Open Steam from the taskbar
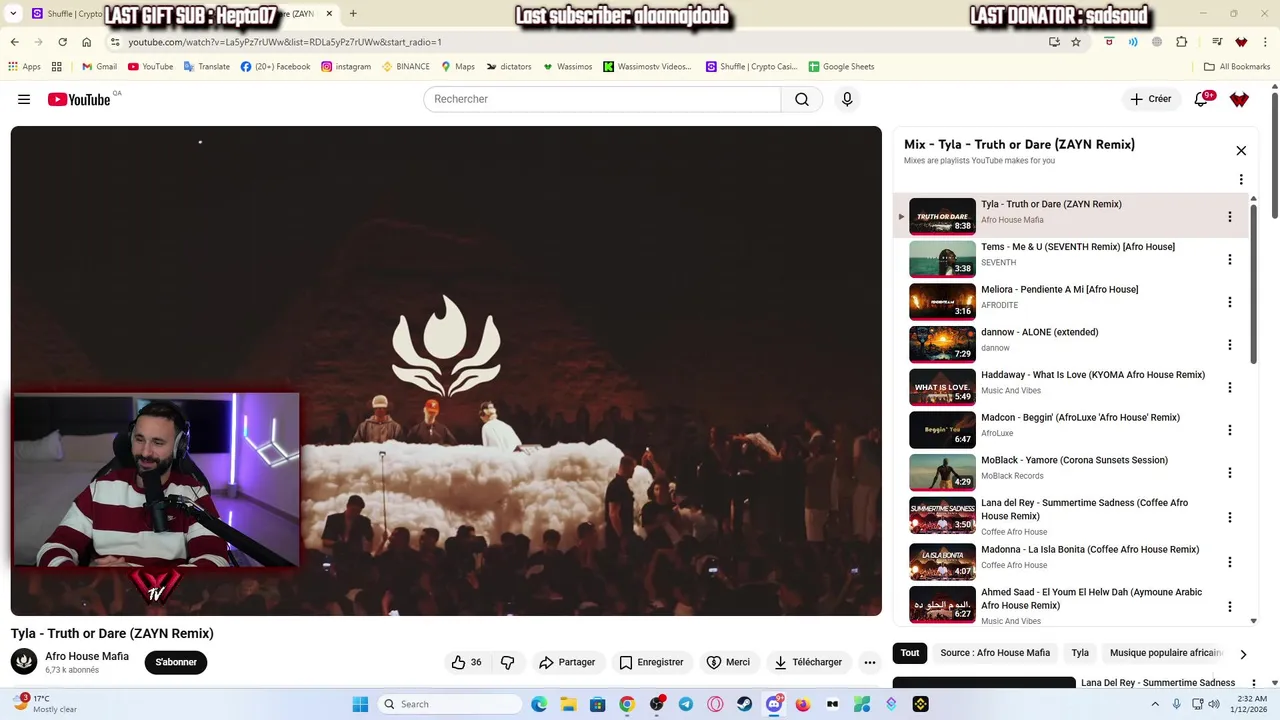Image resolution: width=1280 pixels, height=720 pixels. click(x=745, y=704)
